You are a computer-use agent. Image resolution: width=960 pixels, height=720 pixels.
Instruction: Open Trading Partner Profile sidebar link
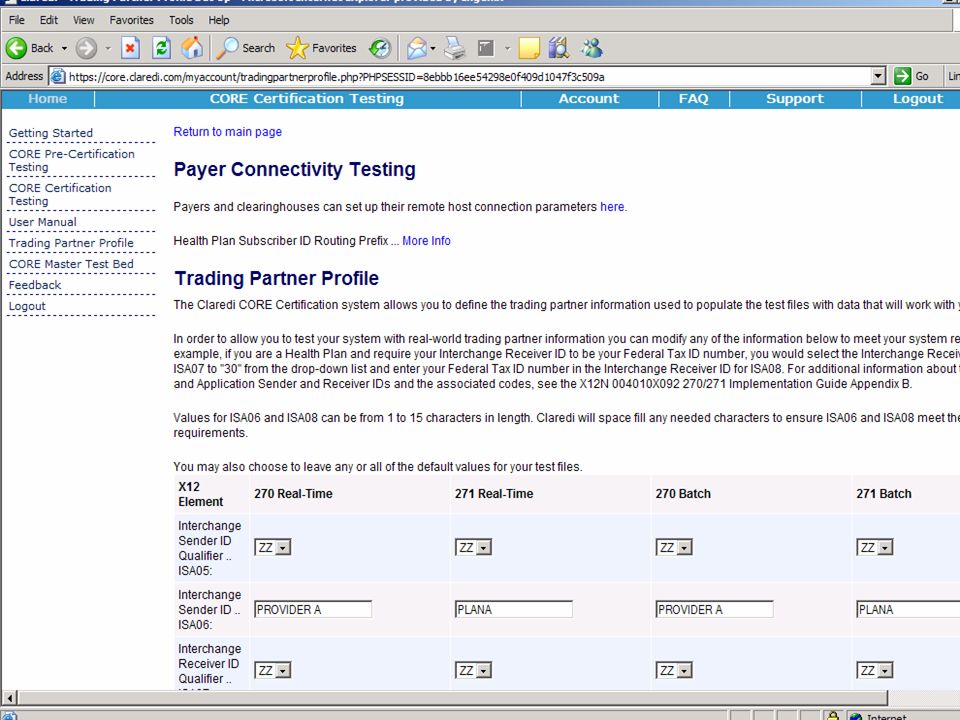pyautogui.click(x=71, y=243)
